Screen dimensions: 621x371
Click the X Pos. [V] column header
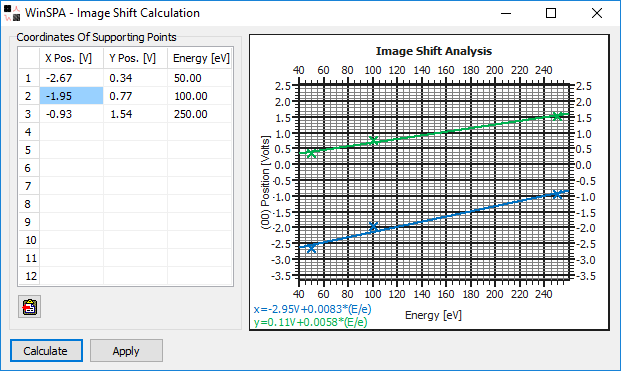click(x=71, y=58)
